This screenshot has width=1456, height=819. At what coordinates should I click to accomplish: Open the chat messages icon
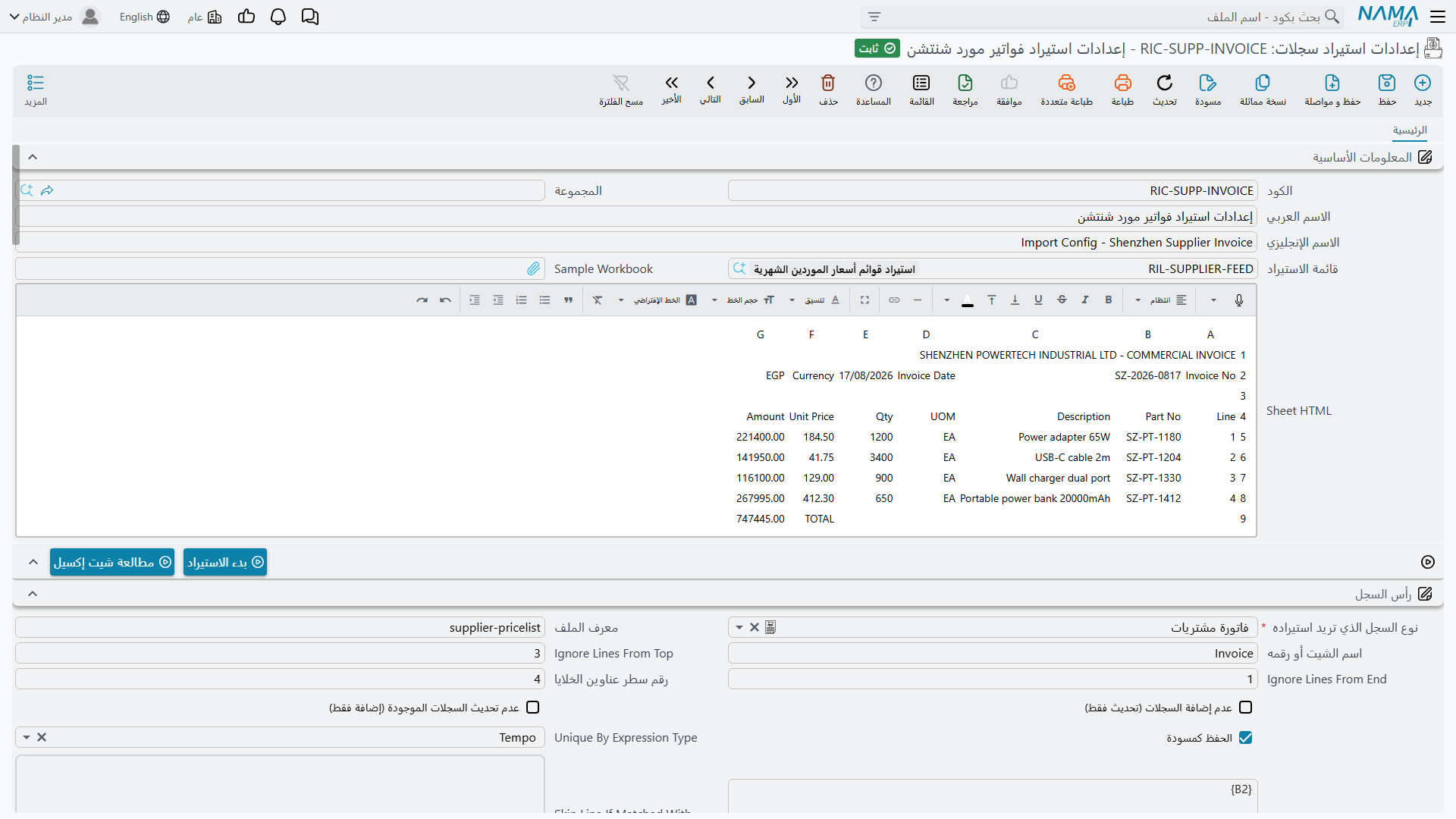click(x=310, y=17)
